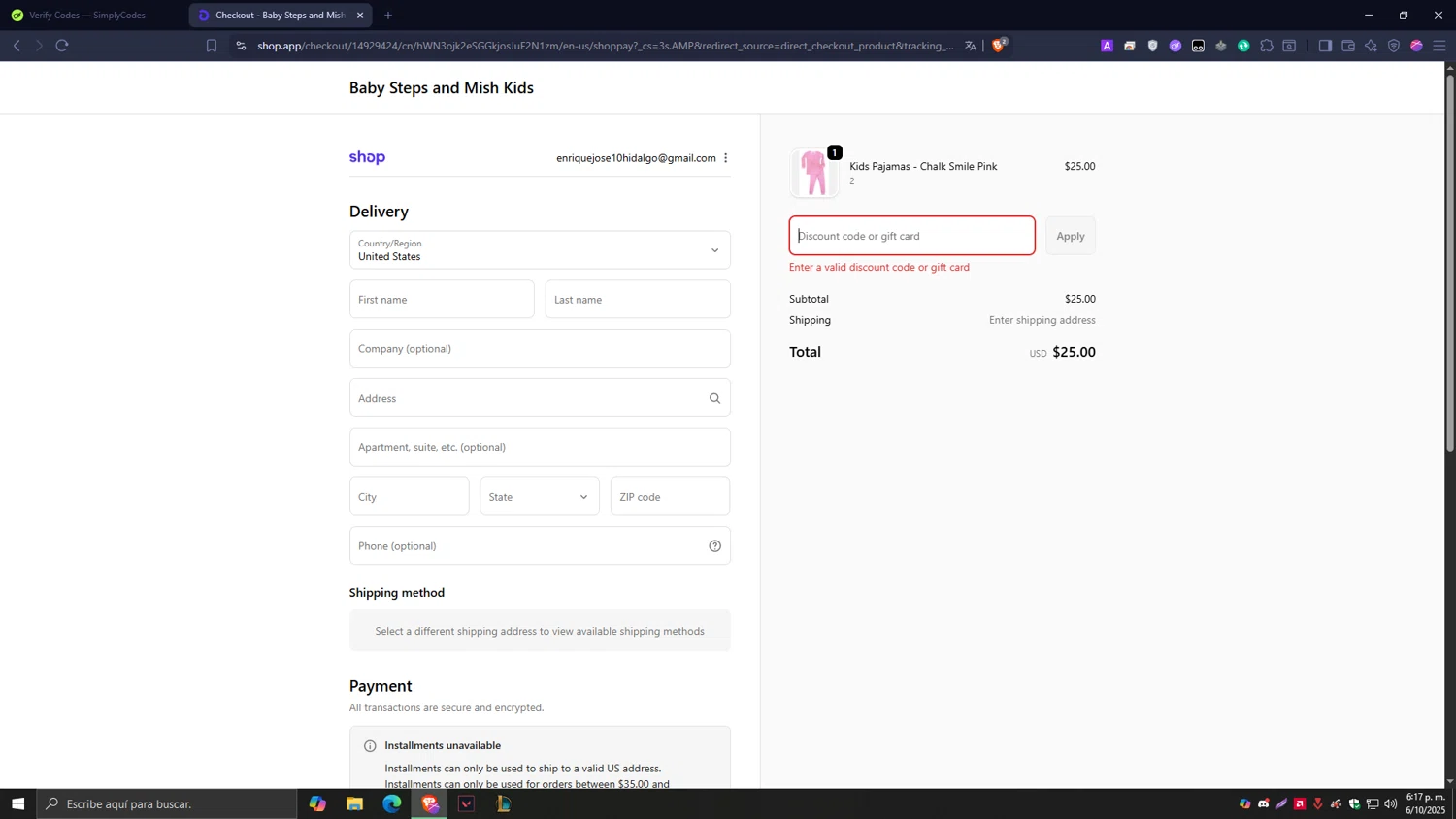This screenshot has height=819, width=1456.
Task: Open Microsoft Edge from the taskbar
Action: [391, 803]
